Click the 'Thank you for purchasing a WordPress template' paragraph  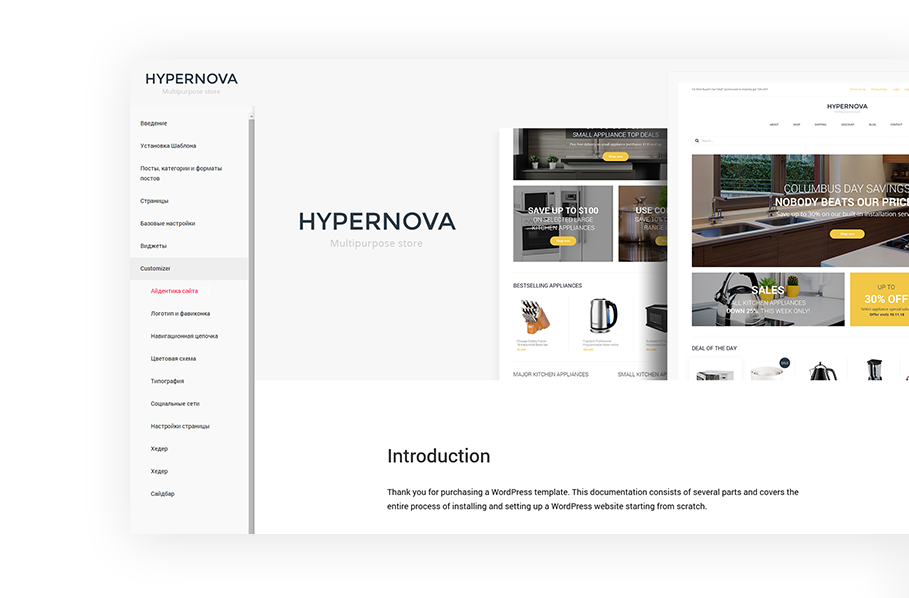pos(593,499)
